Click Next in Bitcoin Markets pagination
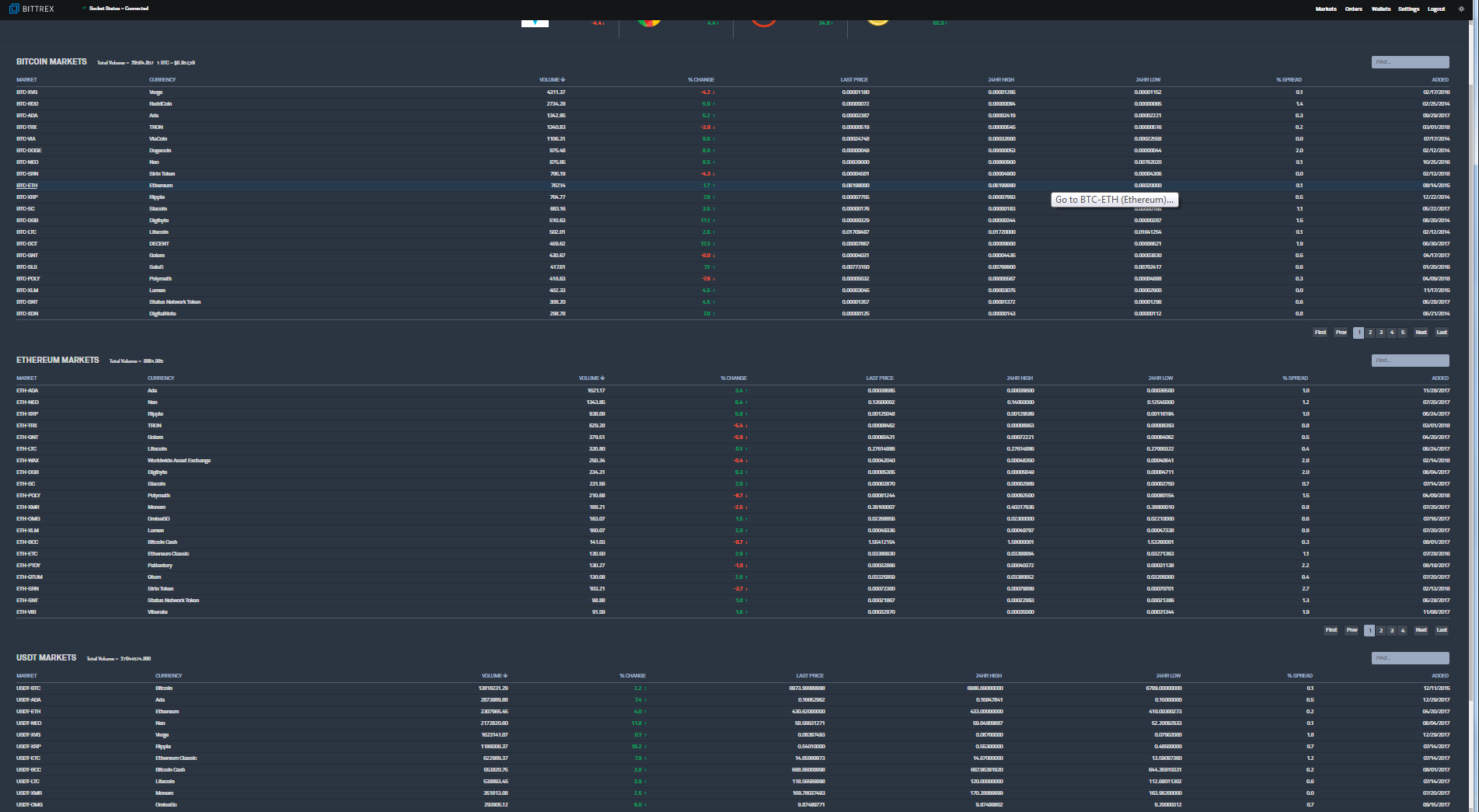This screenshot has height=812, width=1479. pos(1421,333)
